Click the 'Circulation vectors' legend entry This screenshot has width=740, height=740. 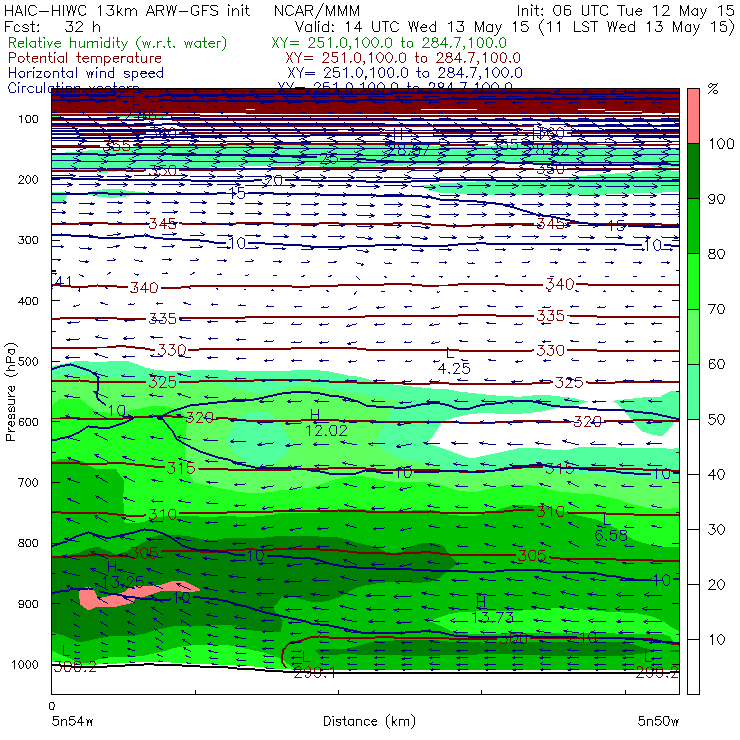pos(73,87)
